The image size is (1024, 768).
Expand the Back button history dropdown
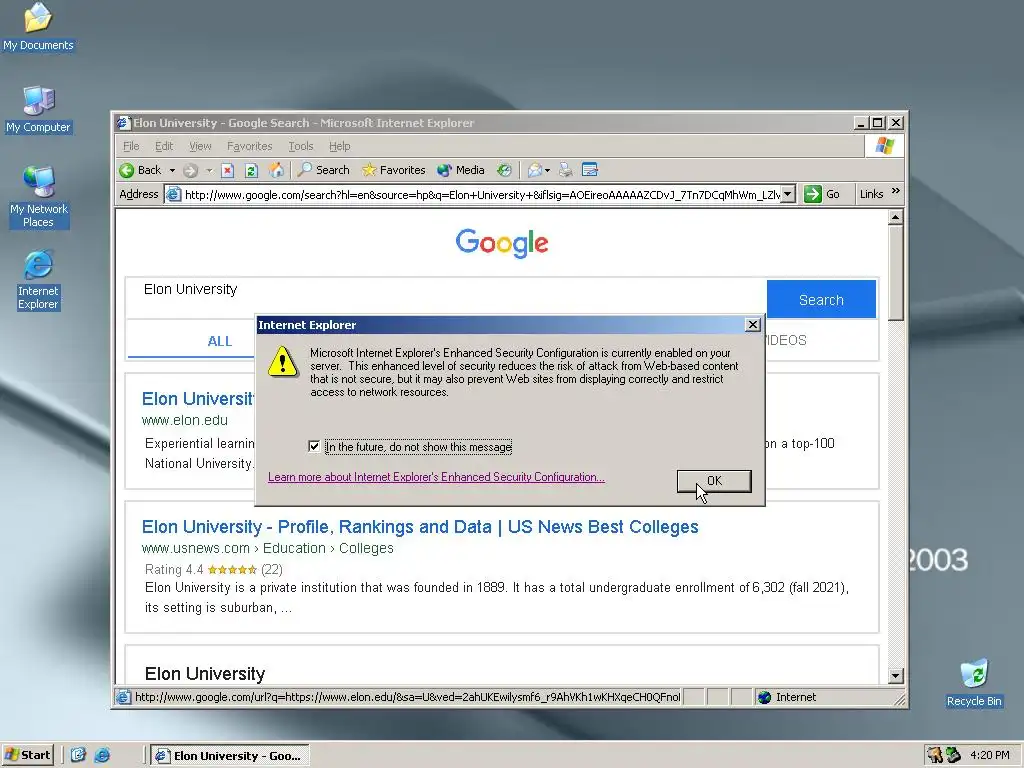point(172,170)
